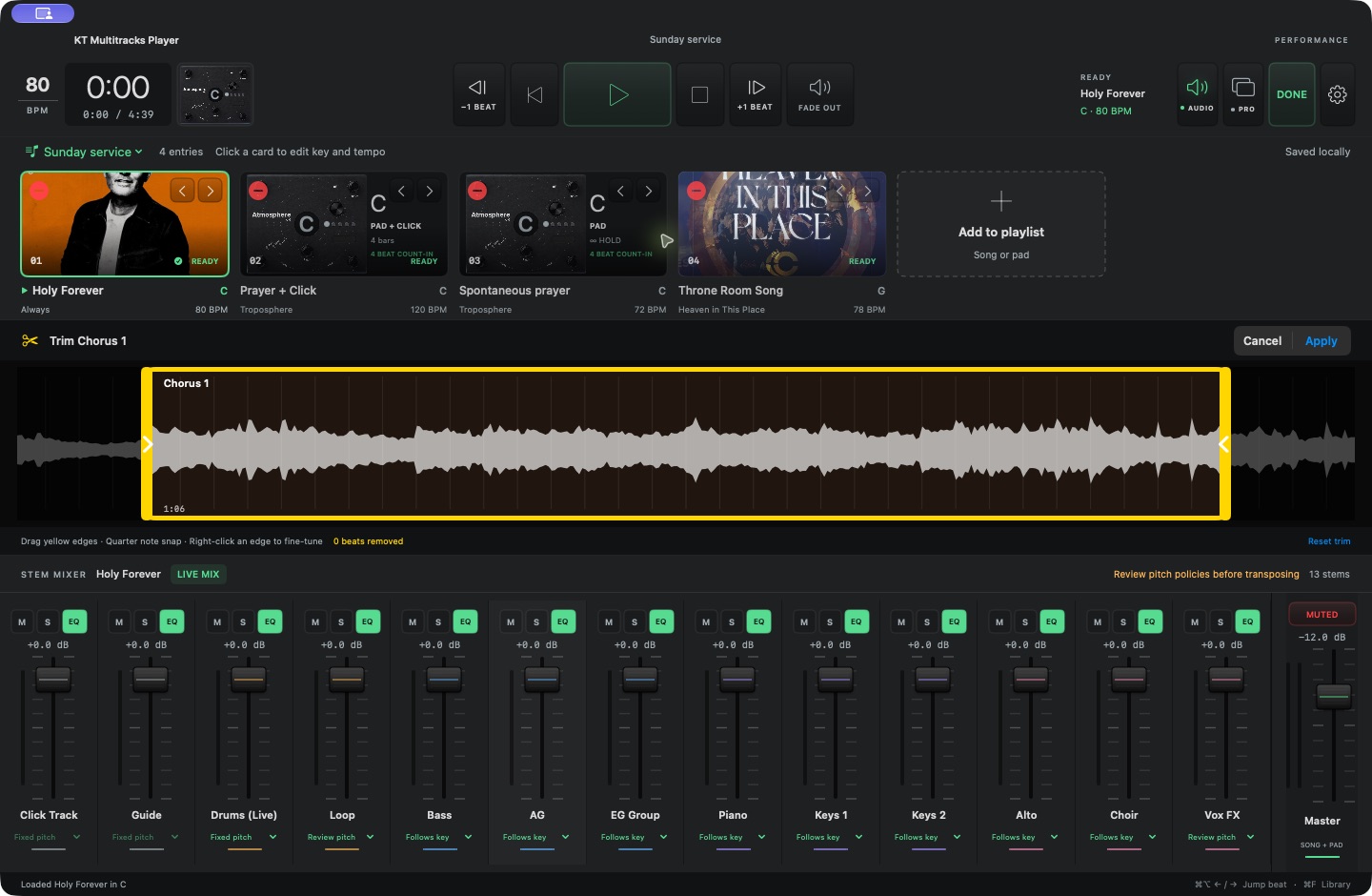
Task: Adjust the Master volume fader
Action: [x=1334, y=695]
